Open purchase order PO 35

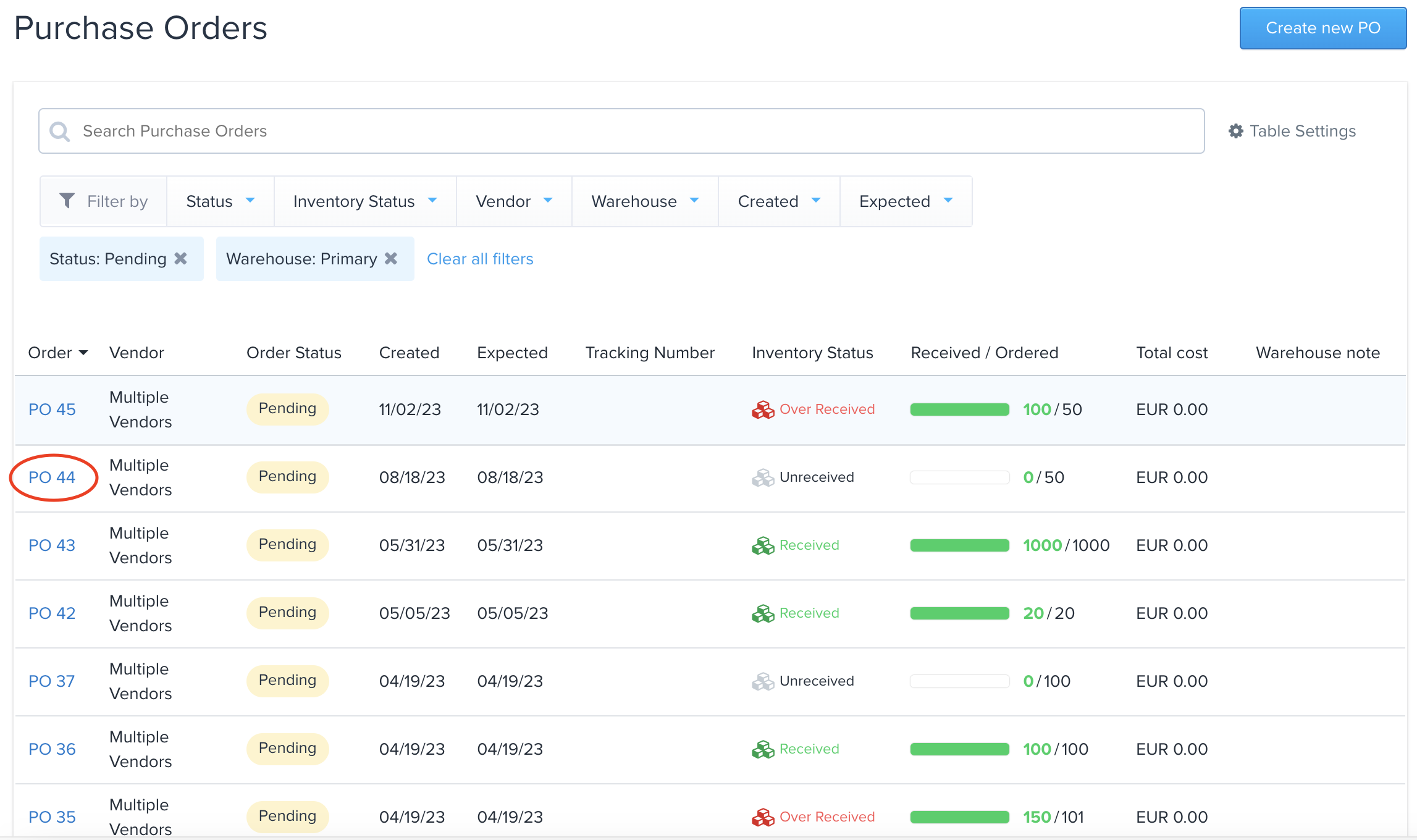(x=52, y=817)
